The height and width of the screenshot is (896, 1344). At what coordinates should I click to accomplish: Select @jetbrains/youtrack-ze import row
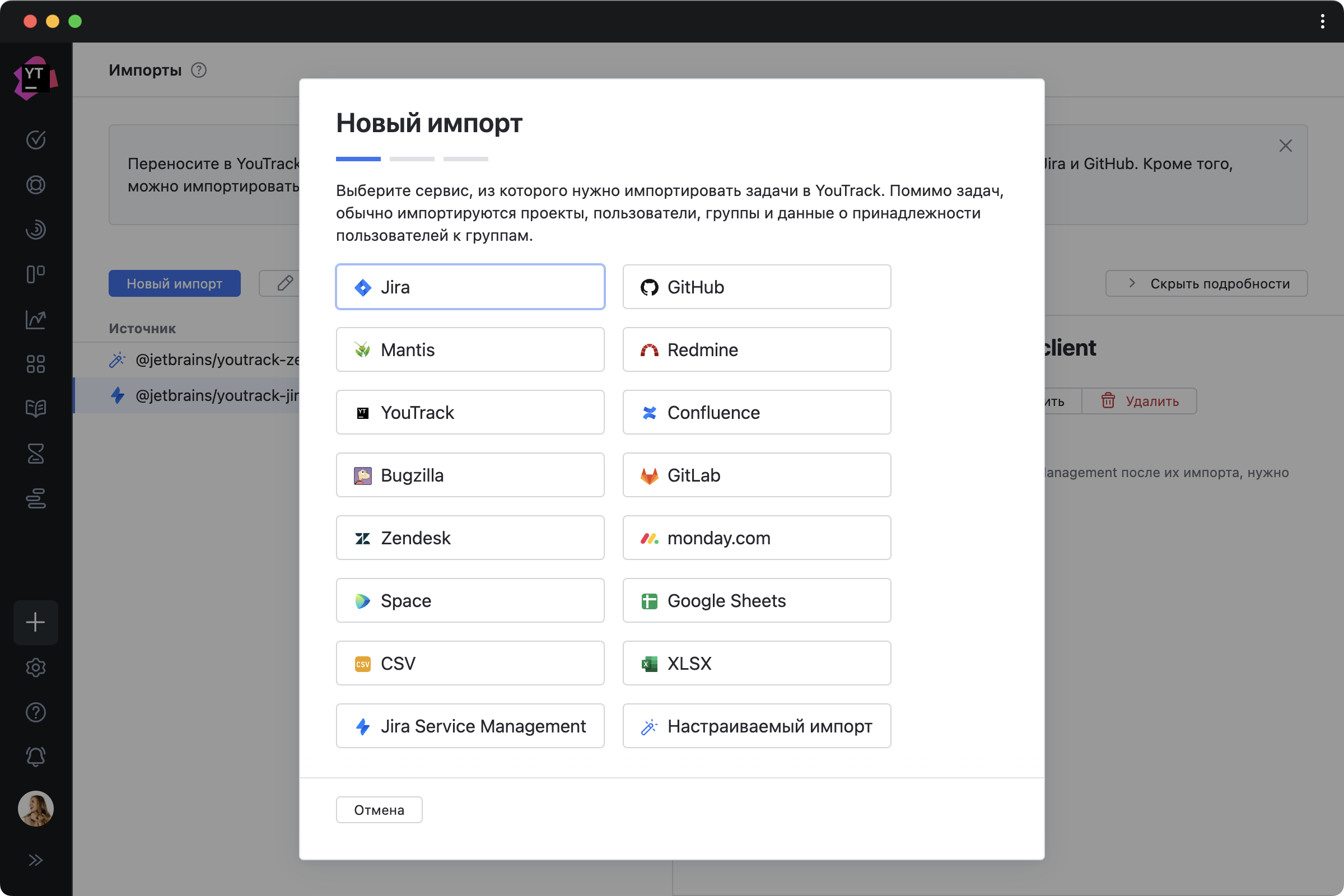click(x=187, y=360)
